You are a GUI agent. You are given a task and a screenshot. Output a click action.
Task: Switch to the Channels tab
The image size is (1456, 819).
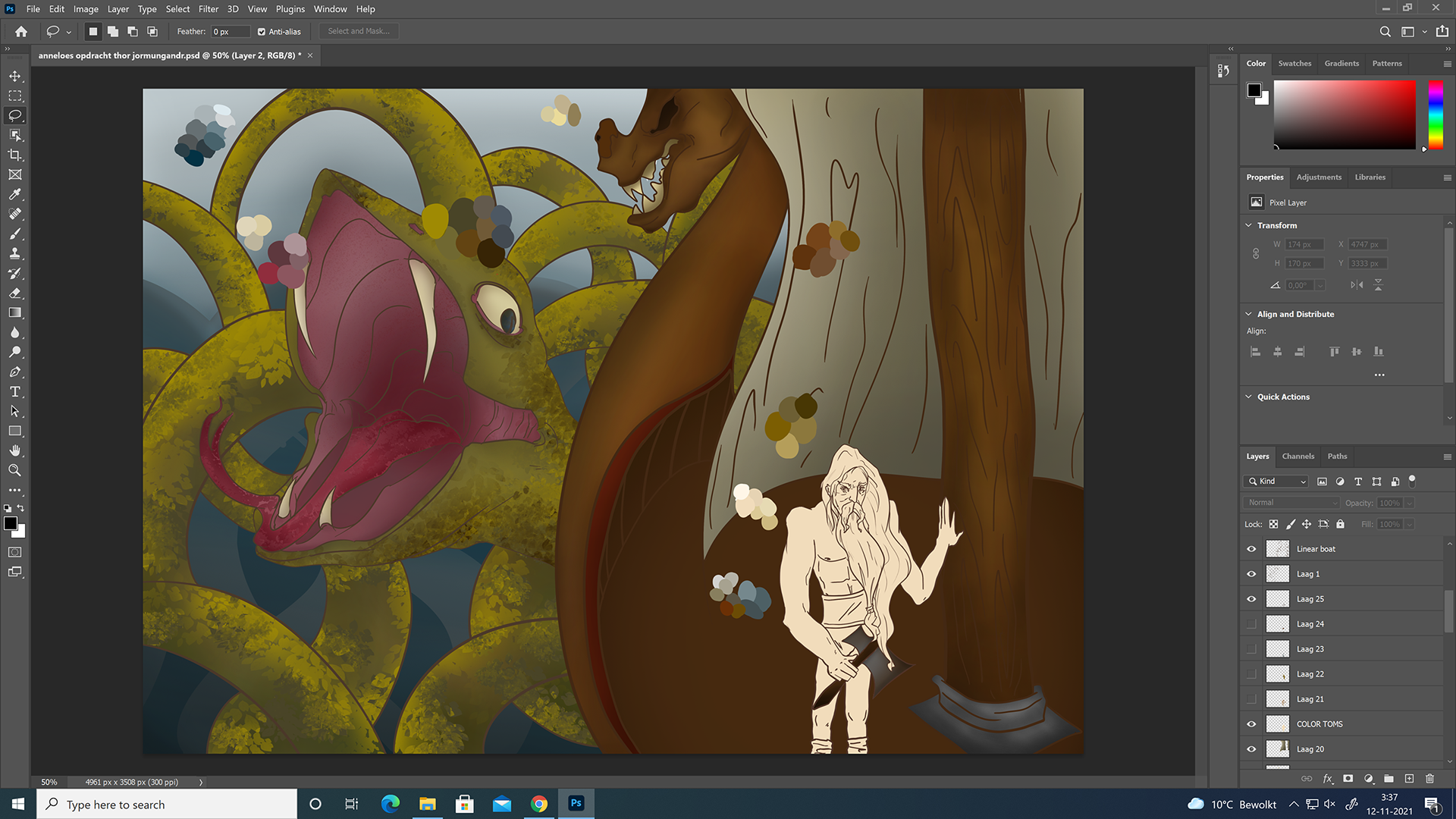1298,456
